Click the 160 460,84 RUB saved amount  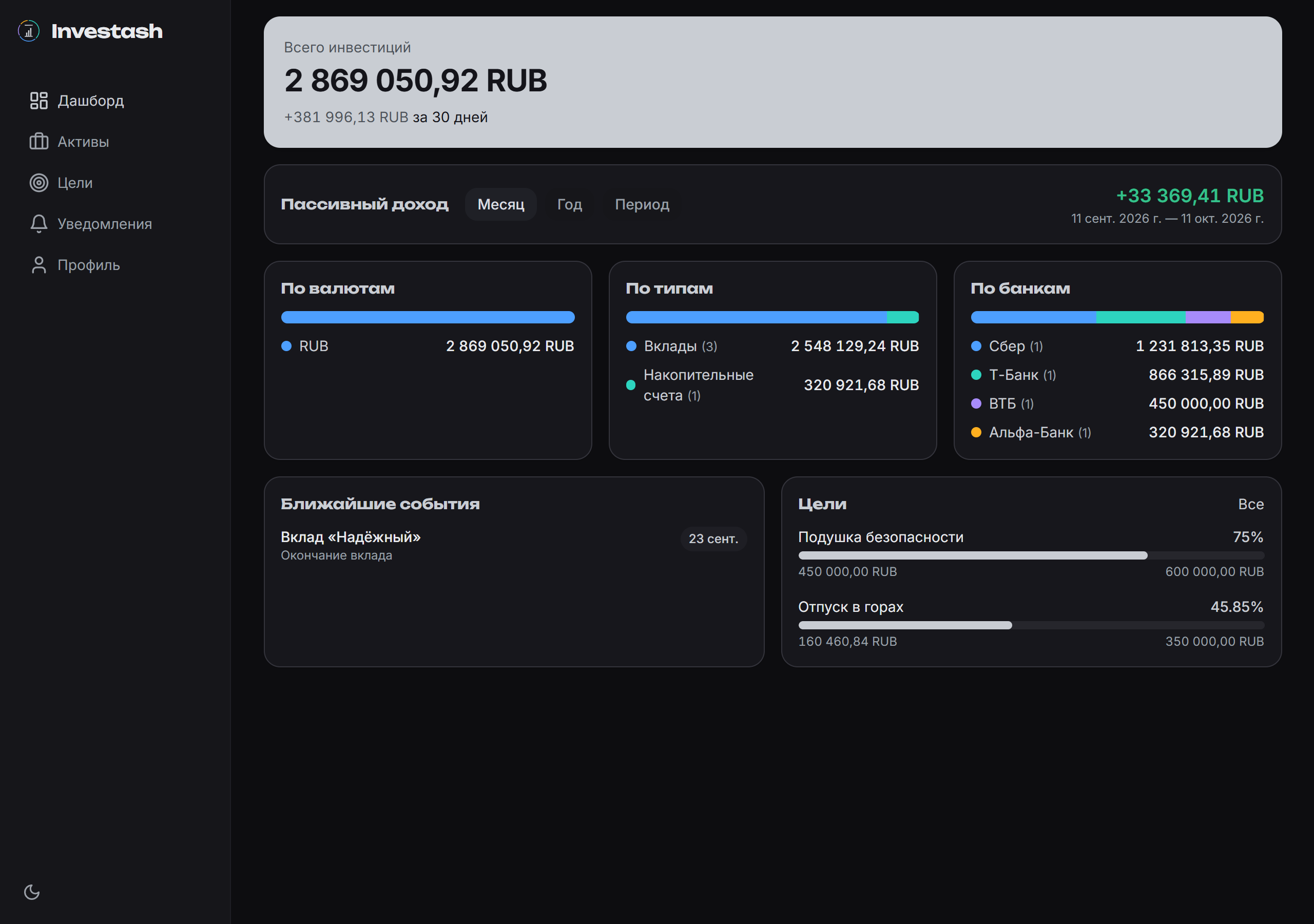[847, 642]
